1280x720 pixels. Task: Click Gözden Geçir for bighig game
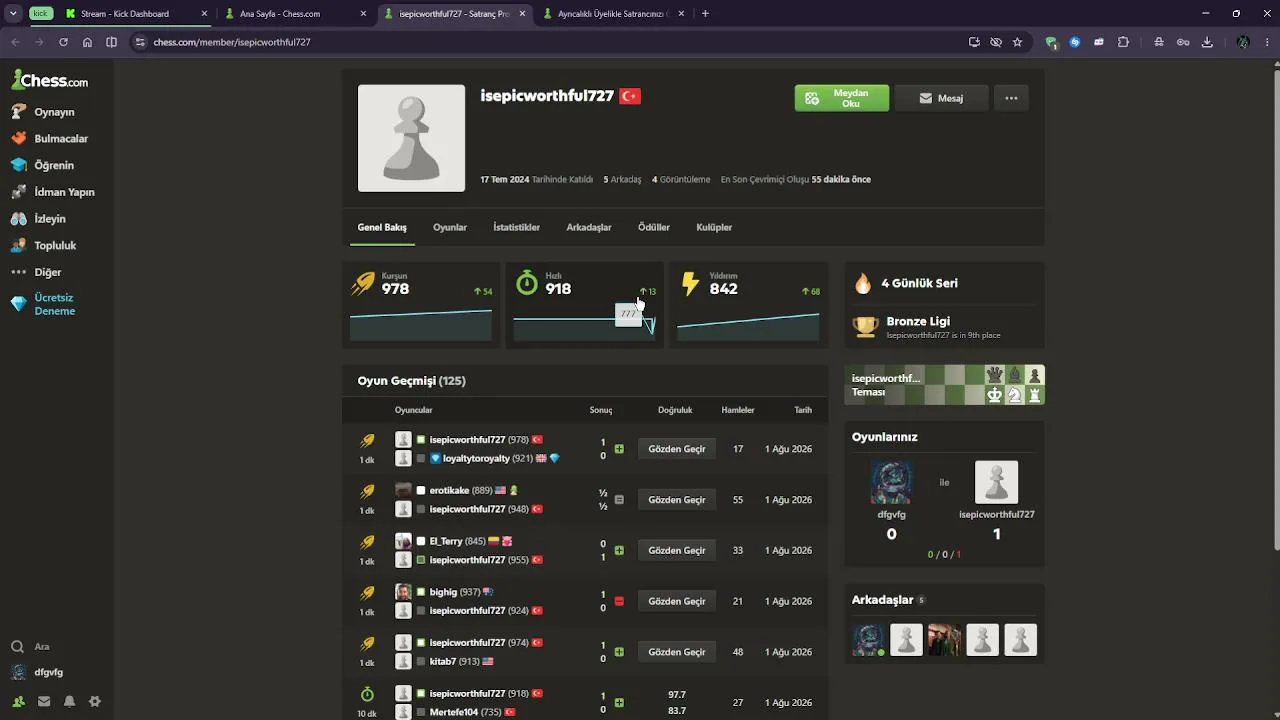(677, 601)
